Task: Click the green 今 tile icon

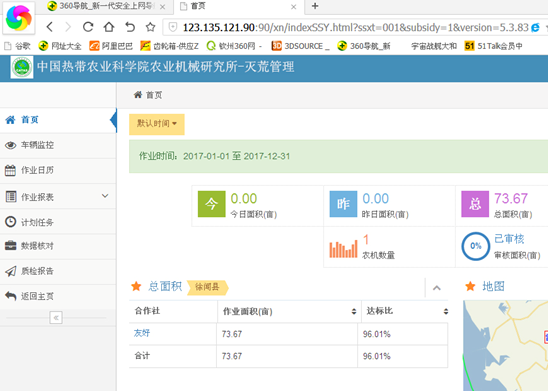Action: 211,204
